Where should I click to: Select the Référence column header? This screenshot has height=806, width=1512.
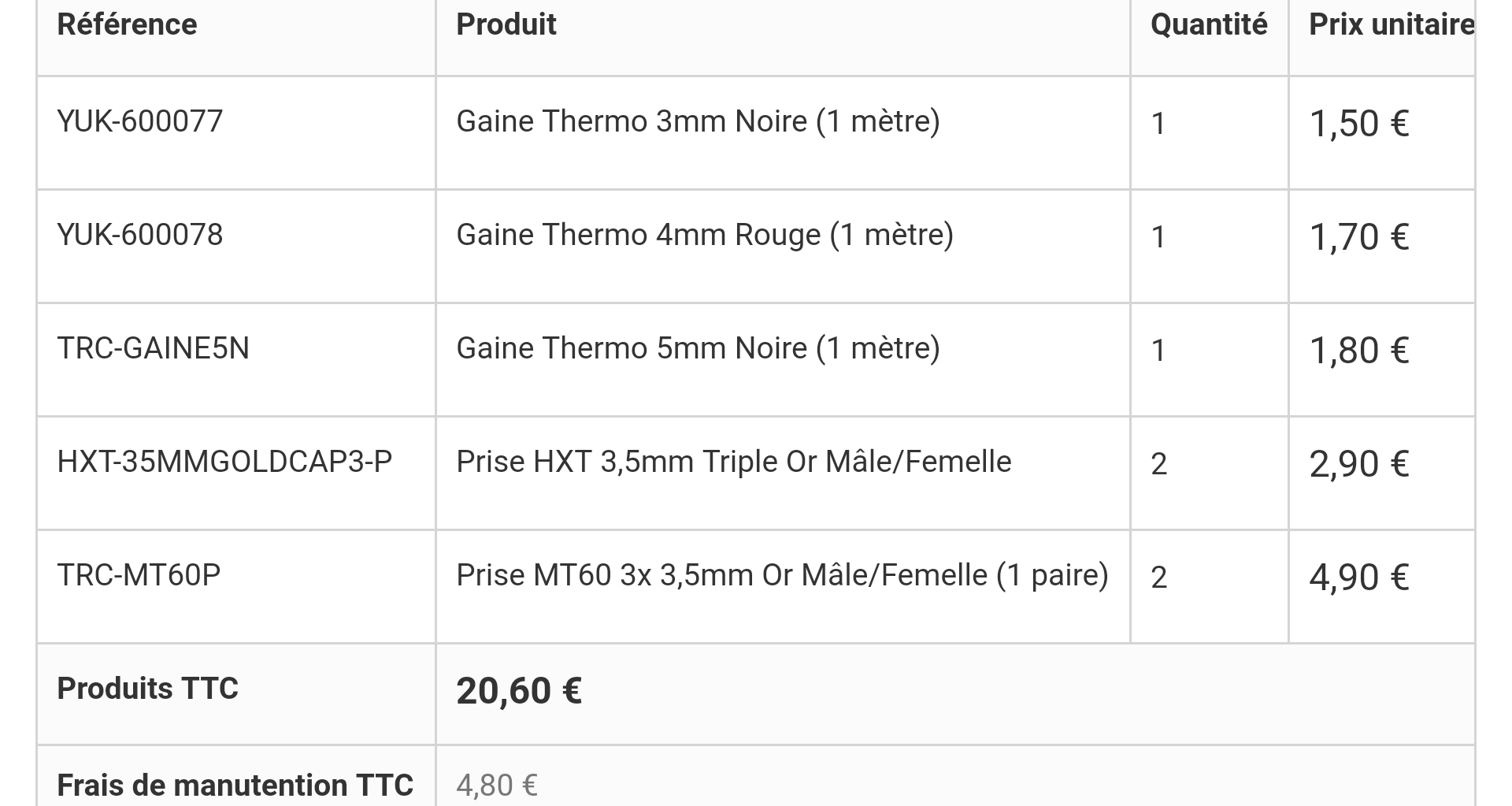tap(127, 24)
